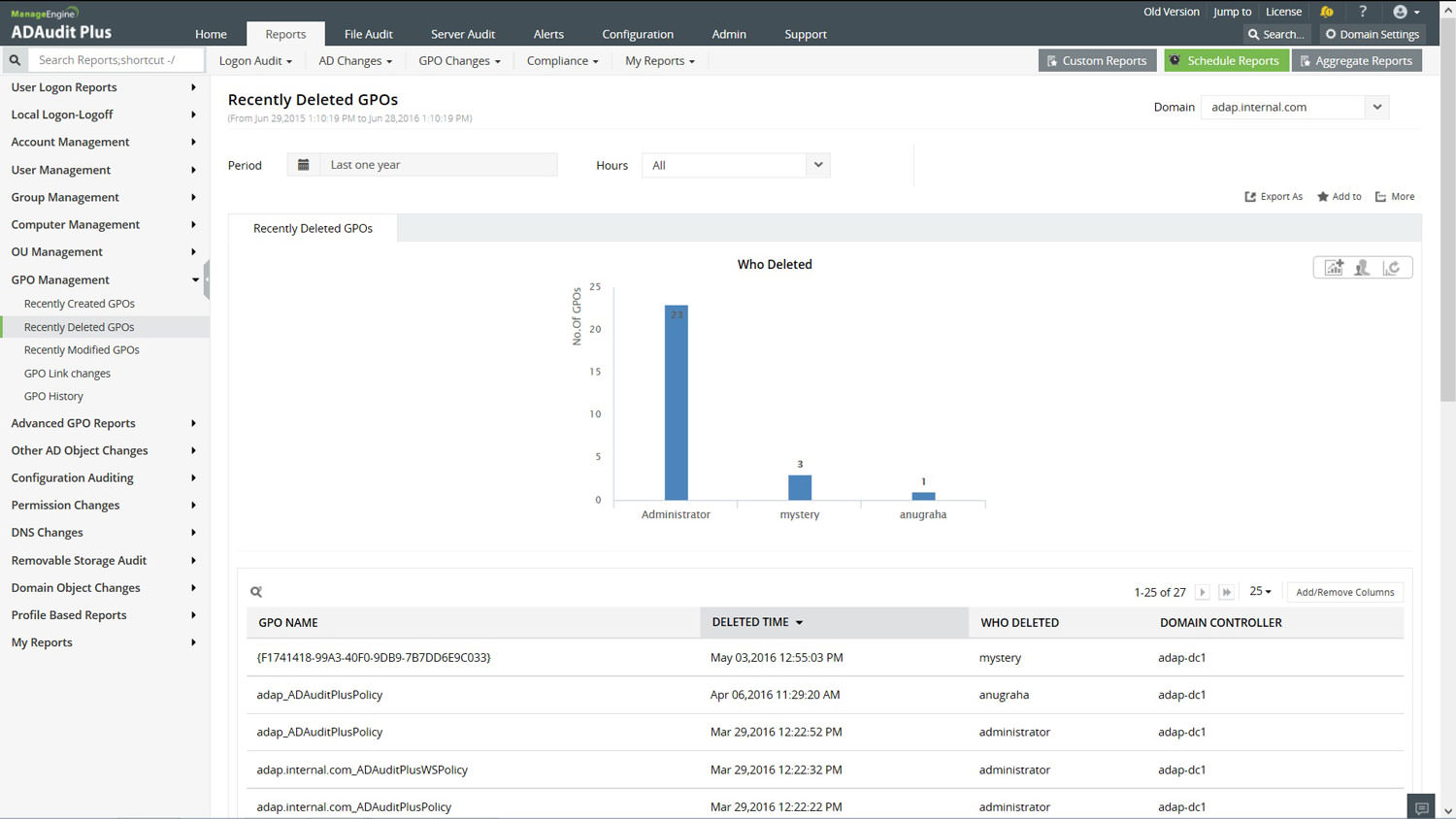Viewport: 1456px width, 819px height.
Task: Switch to the File Audit tab
Action: click(368, 34)
